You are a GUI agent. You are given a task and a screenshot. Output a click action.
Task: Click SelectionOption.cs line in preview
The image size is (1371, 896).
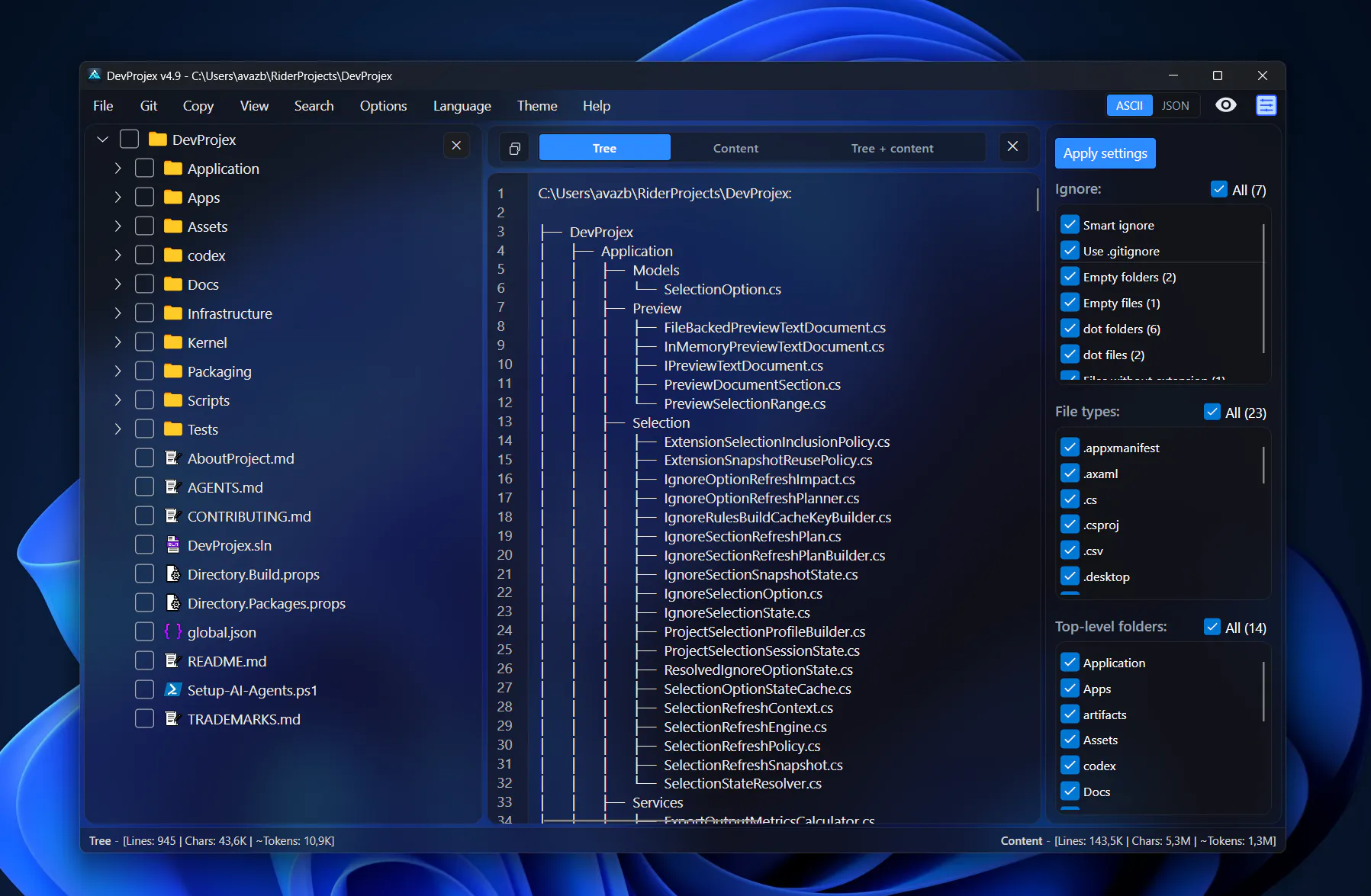click(722, 289)
